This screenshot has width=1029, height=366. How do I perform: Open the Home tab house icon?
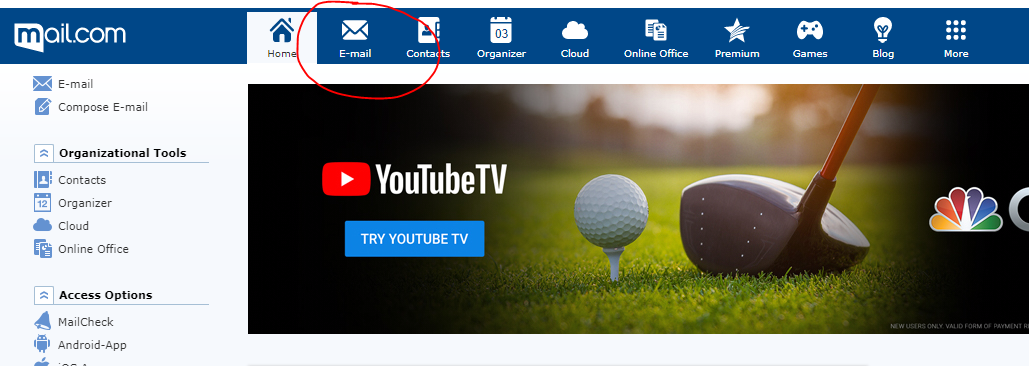coord(282,30)
